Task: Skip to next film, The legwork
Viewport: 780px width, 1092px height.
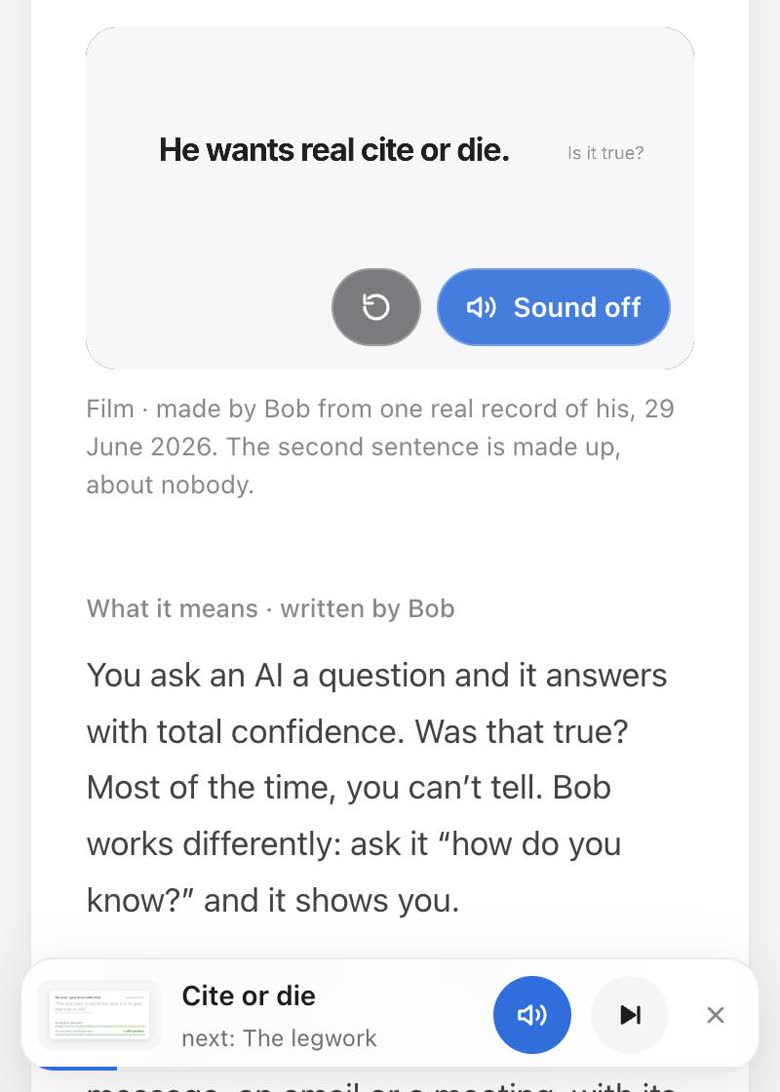Action: [630, 1015]
